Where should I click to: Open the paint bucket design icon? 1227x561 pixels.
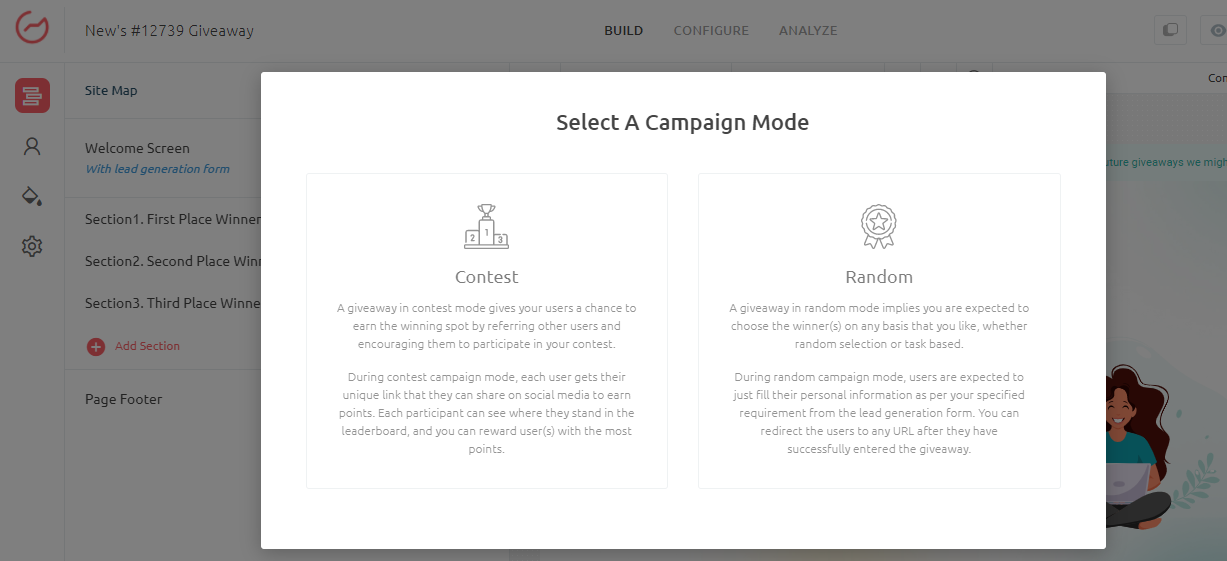click(32, 196)
